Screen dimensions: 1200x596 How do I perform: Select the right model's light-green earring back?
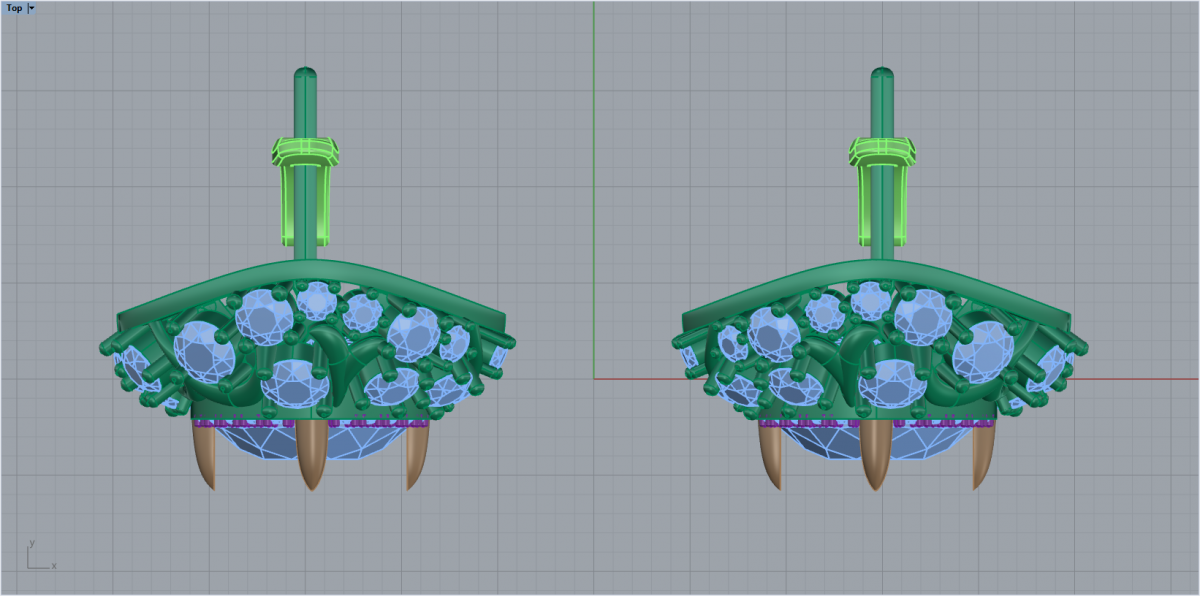click(x=882, y=190)
